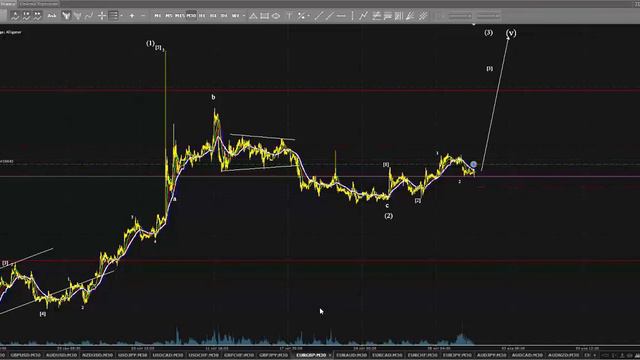Select the second diagonal ray tool
This screenshot has width=640, height=360.
coord(330,16)
